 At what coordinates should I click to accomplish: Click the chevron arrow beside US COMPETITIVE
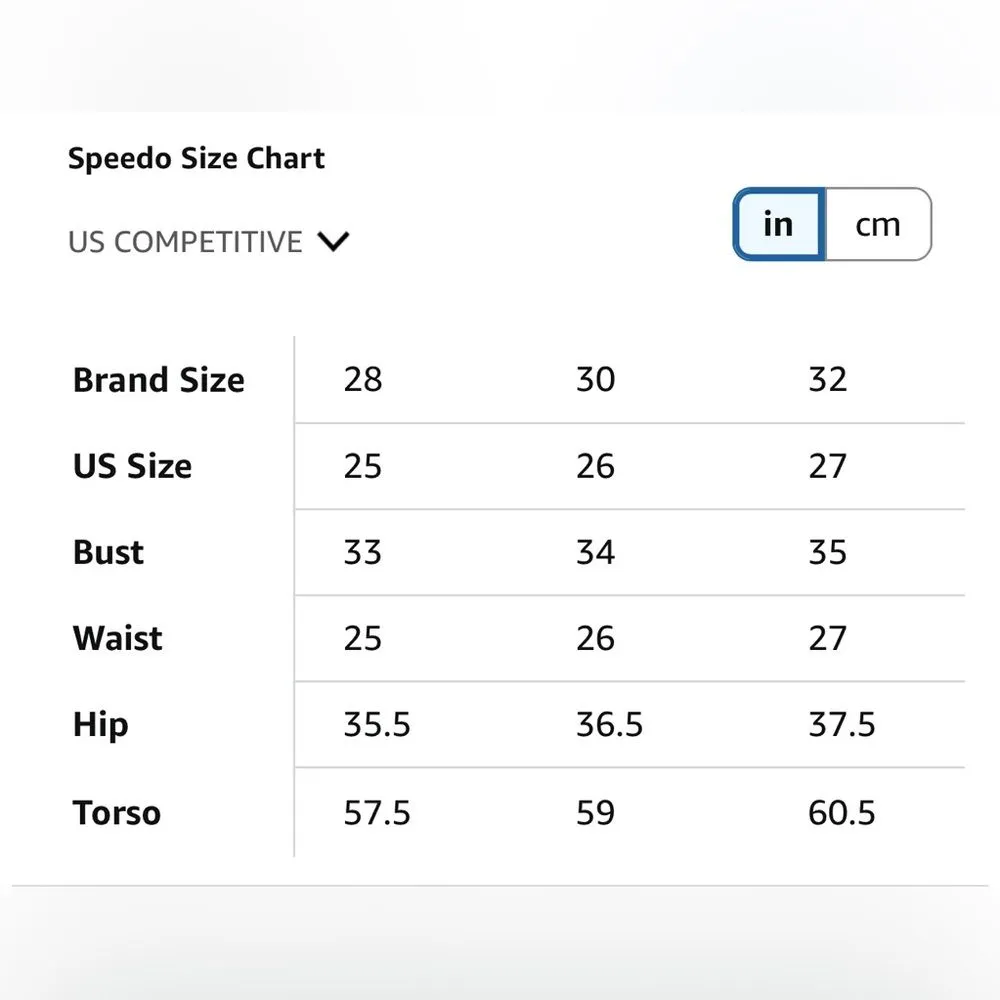(x=333, y=242)
